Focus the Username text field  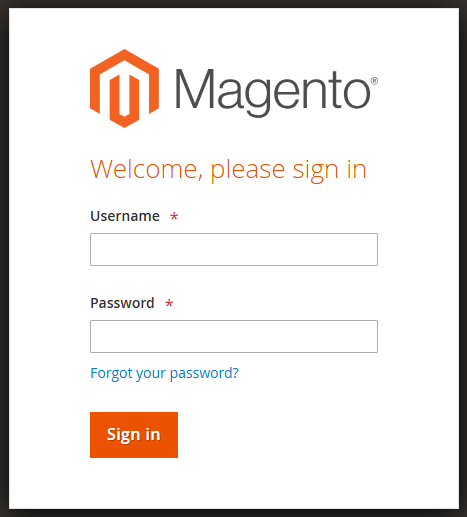point(234,249)
